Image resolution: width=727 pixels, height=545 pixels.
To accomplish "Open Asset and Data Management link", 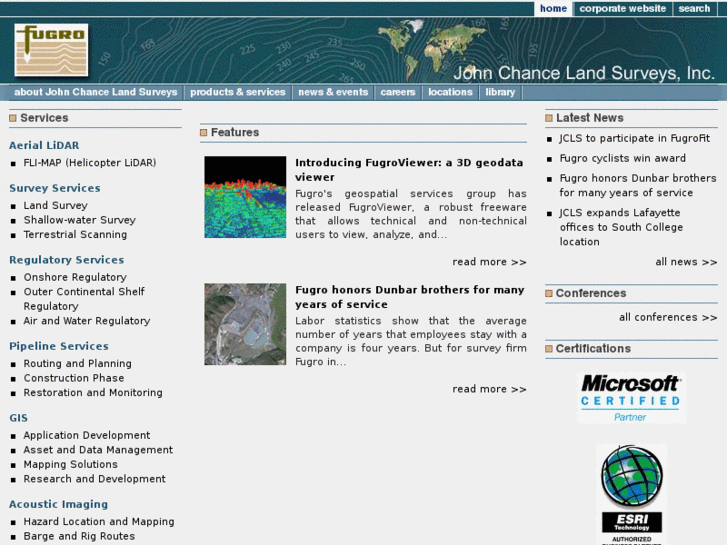I will click(98, 450).
